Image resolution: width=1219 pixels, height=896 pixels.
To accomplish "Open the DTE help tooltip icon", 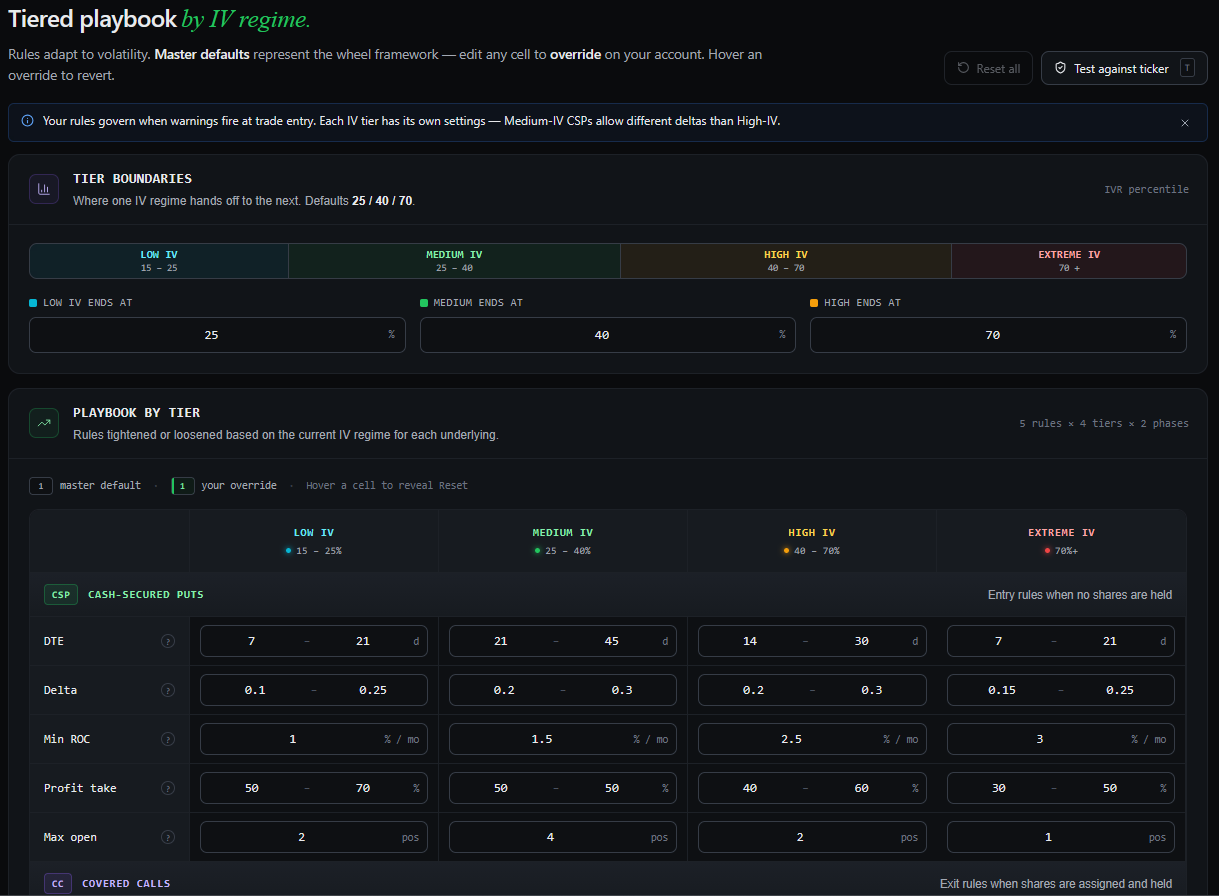I will tap(168, 641).
